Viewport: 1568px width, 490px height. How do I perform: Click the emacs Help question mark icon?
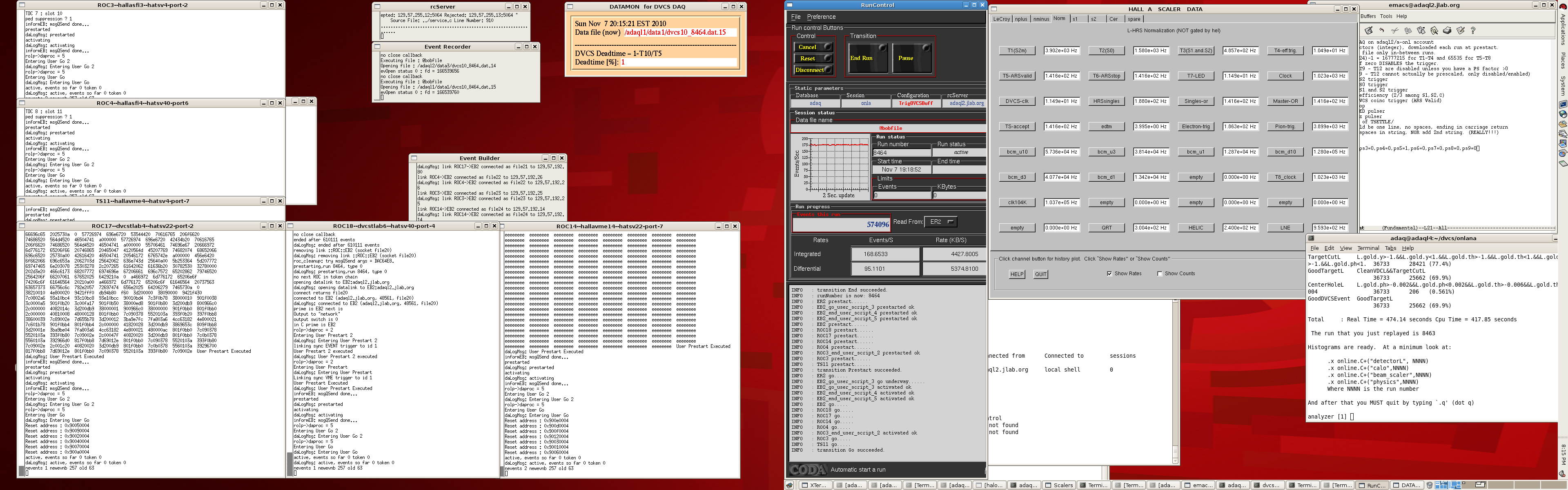point(1473,31)
